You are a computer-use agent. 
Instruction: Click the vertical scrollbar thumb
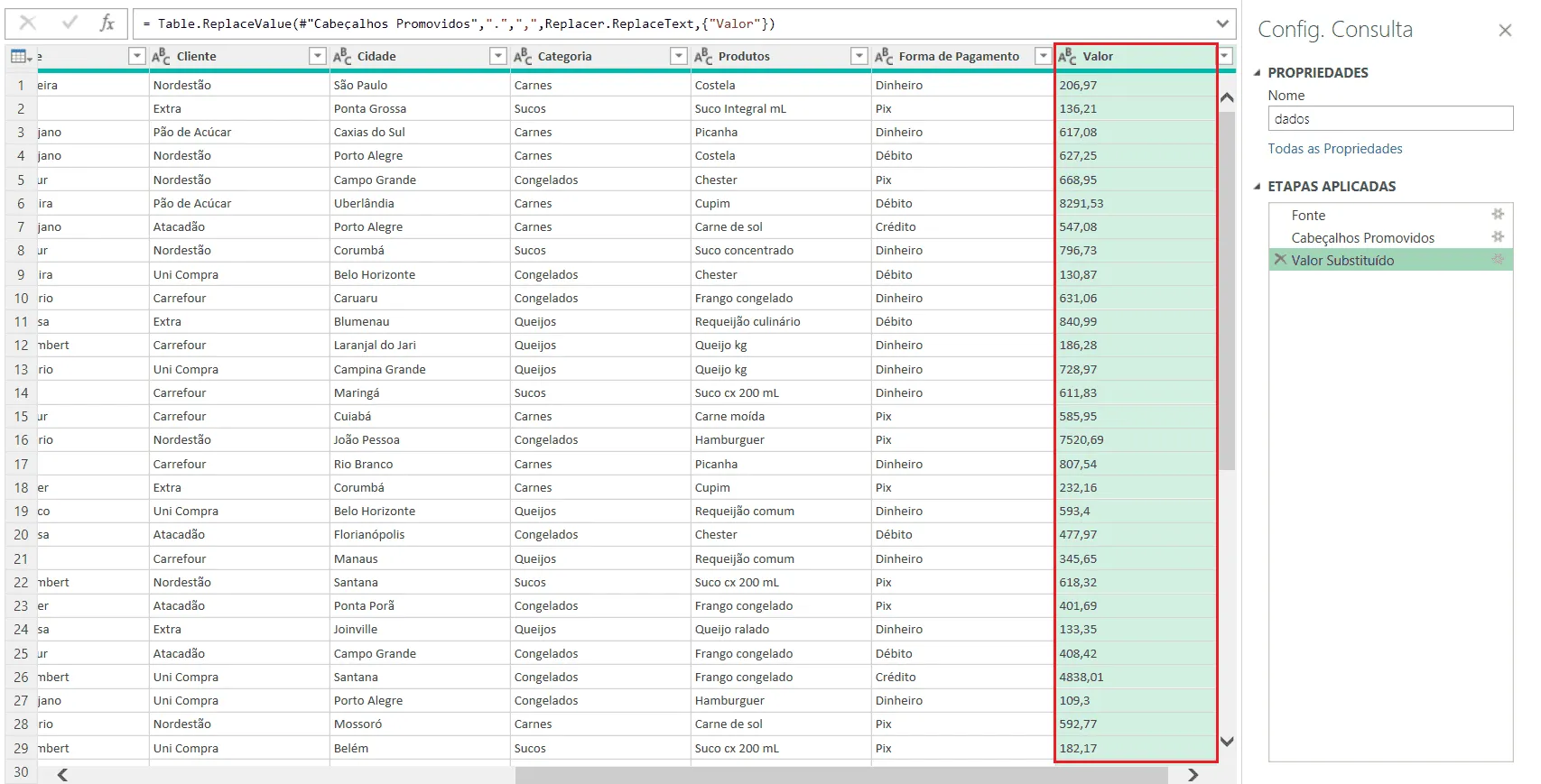tap(1226, 289)
